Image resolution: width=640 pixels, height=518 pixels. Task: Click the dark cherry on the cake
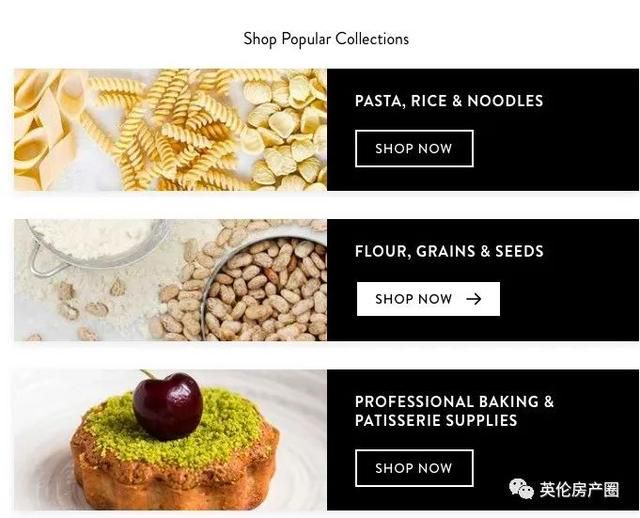[168, 406]
